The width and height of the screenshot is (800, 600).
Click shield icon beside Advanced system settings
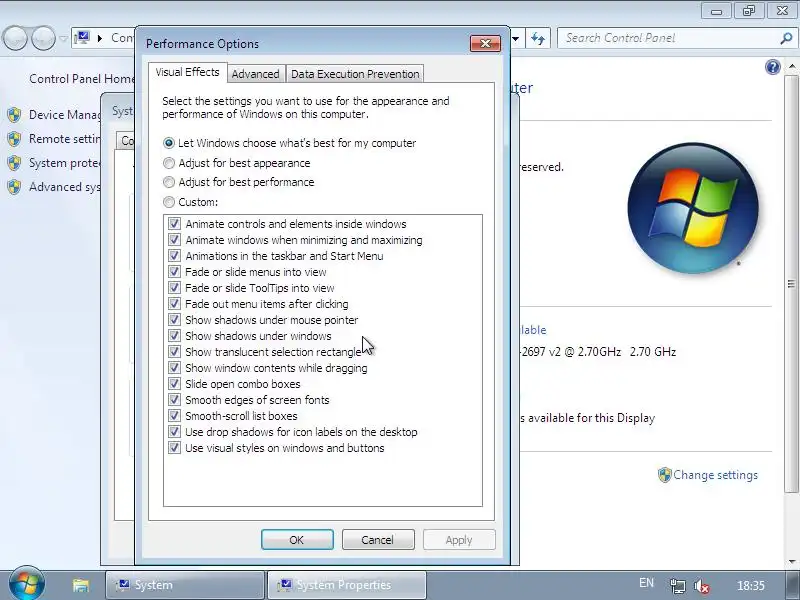coord(14,187)
